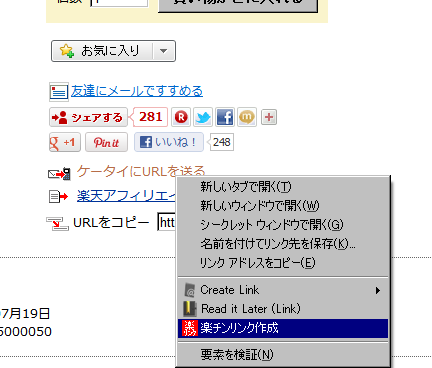Click the 買い物かごに入れる button
The width and height of the screenshot is (432, 368).
pos(238,5)
